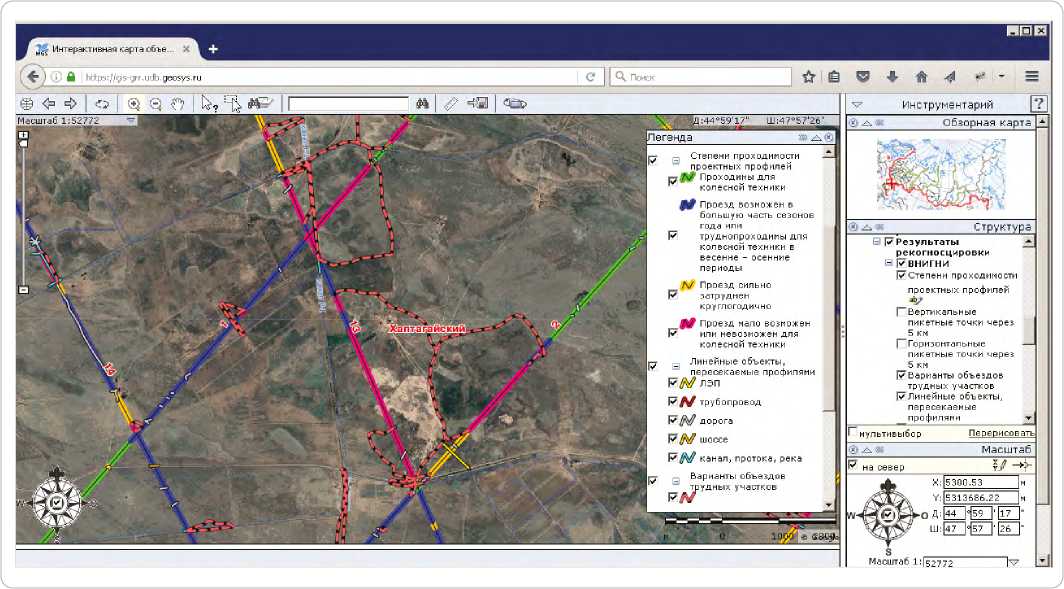Image resolution: width=1064 pixels, height=589 pixels.
Task: Collapse the ВНИГНИ tree node
Action: click(x=888, y=263)
